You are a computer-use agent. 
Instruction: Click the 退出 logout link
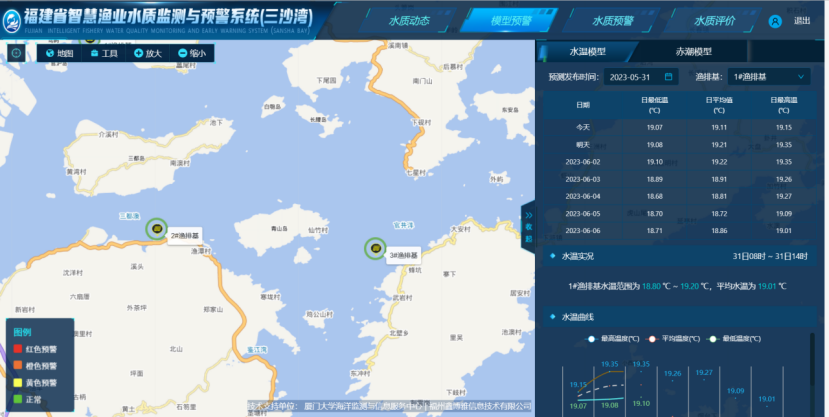point(802,21)
